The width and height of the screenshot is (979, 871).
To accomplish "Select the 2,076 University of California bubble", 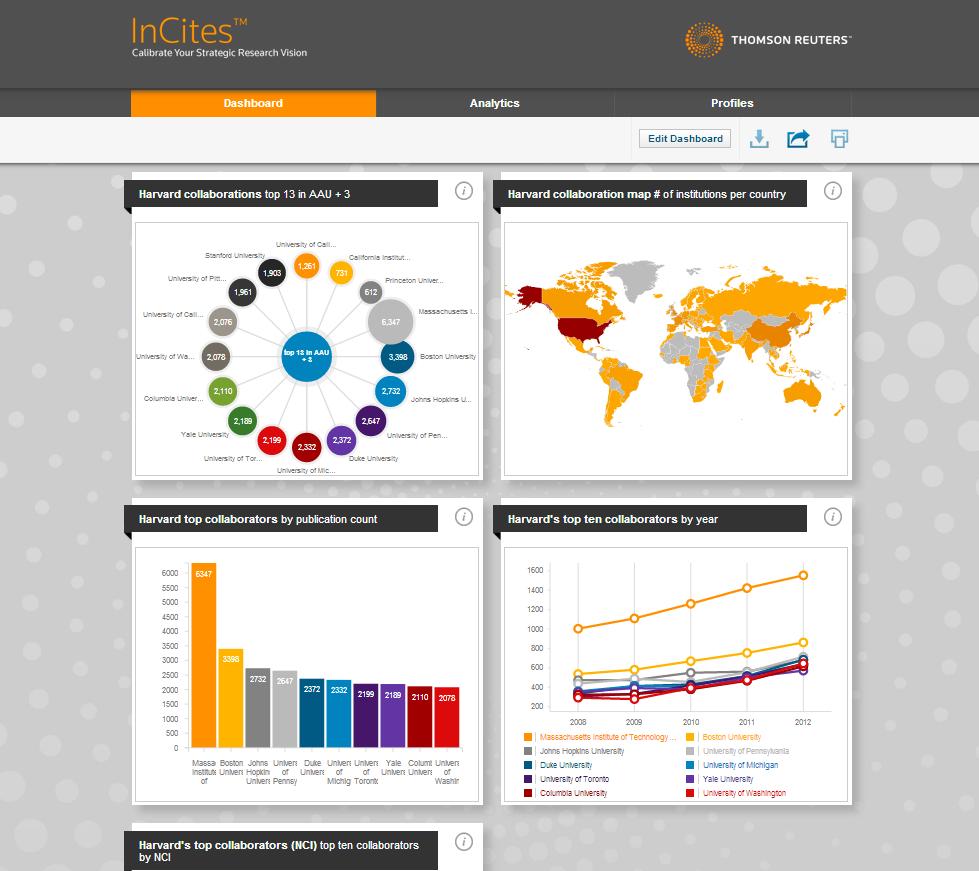I will click(222, 322).
